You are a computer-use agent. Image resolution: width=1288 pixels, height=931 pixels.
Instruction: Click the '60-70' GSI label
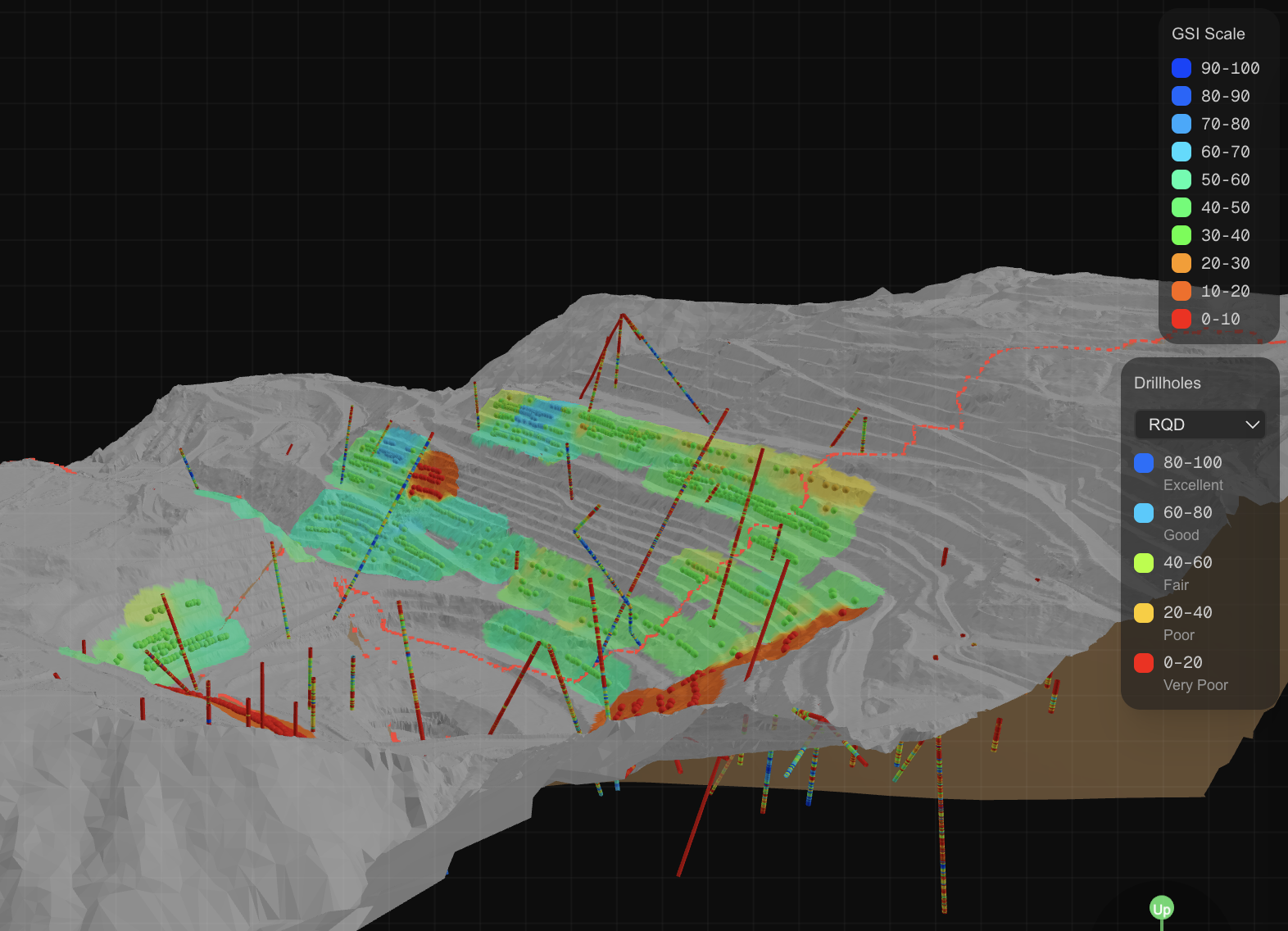[1225, 152]
